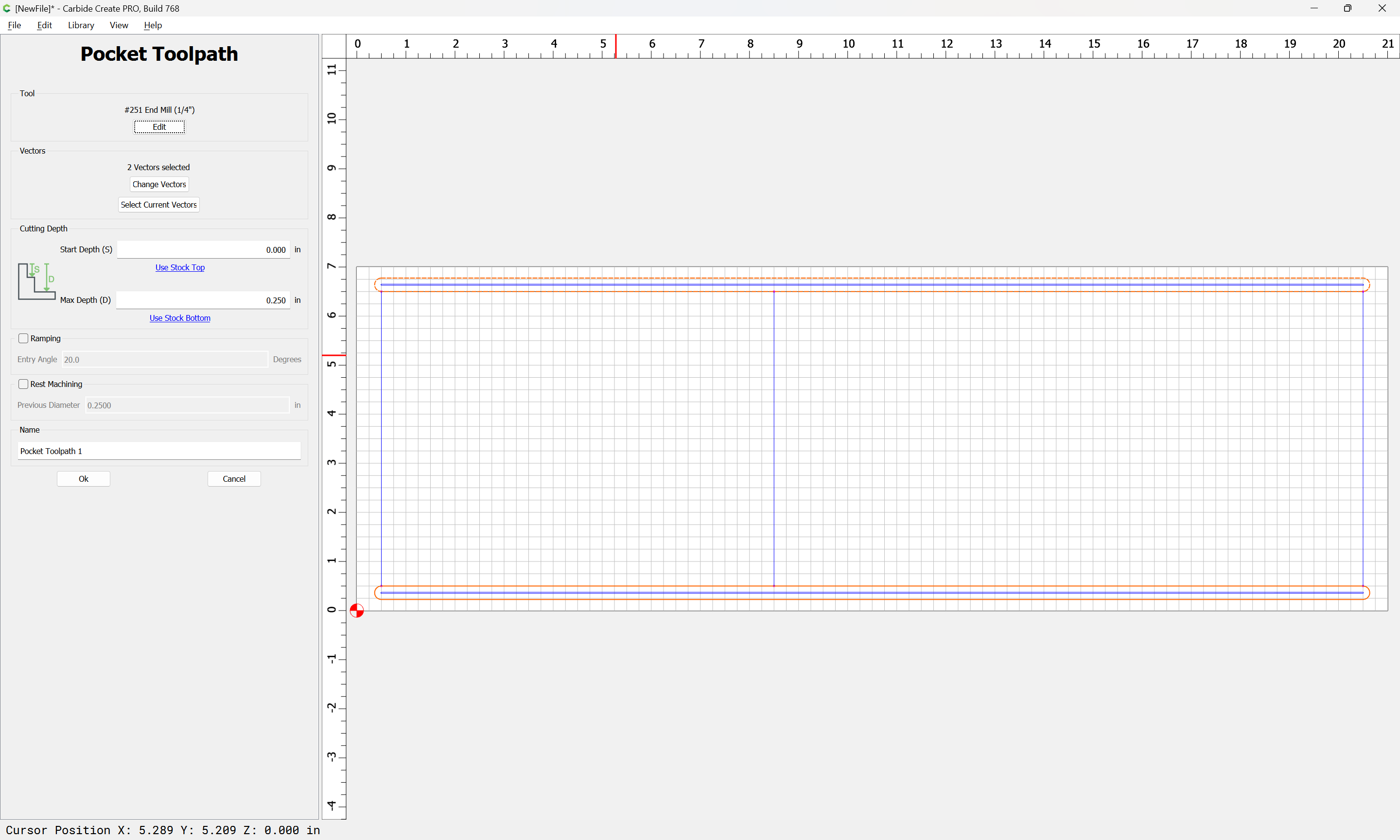Click the Use Stock Bottom link
Image resolution: width=1400 pixels, height=840 pixels.
[180, 318]
